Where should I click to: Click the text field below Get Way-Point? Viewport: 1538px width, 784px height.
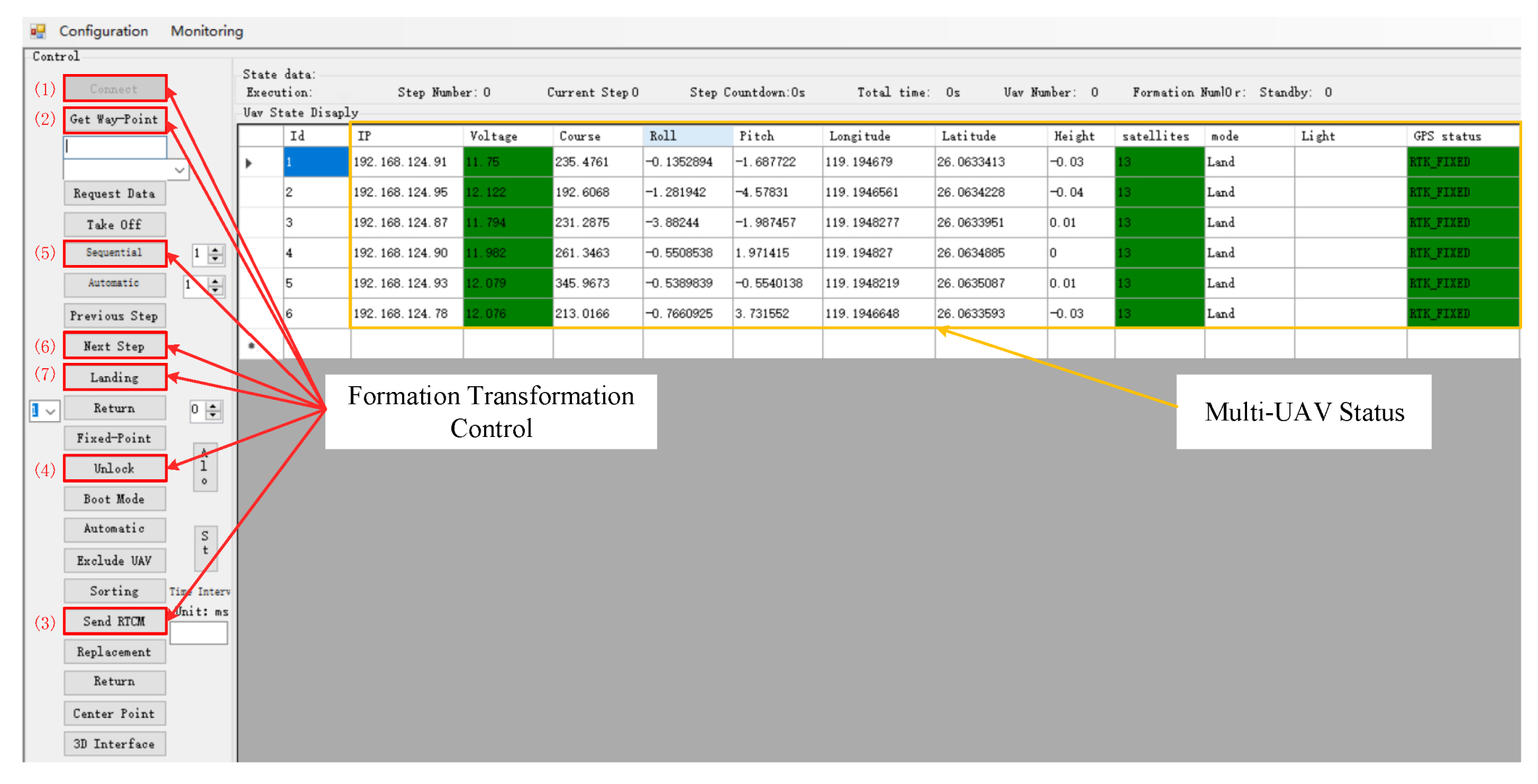coord(115,147)
